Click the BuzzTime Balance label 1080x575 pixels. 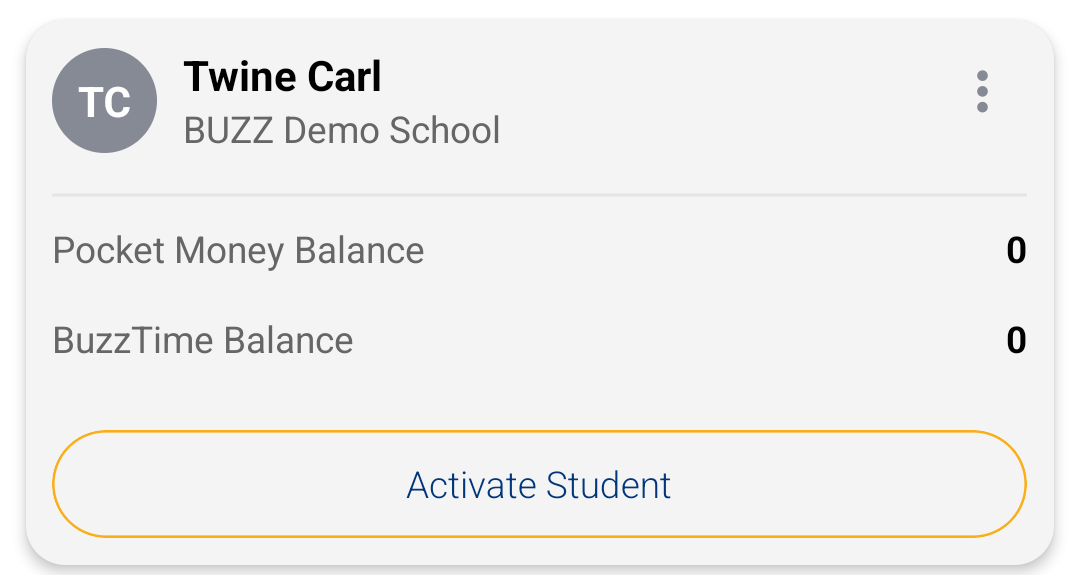pyautogui.click(x=203, y=341)
